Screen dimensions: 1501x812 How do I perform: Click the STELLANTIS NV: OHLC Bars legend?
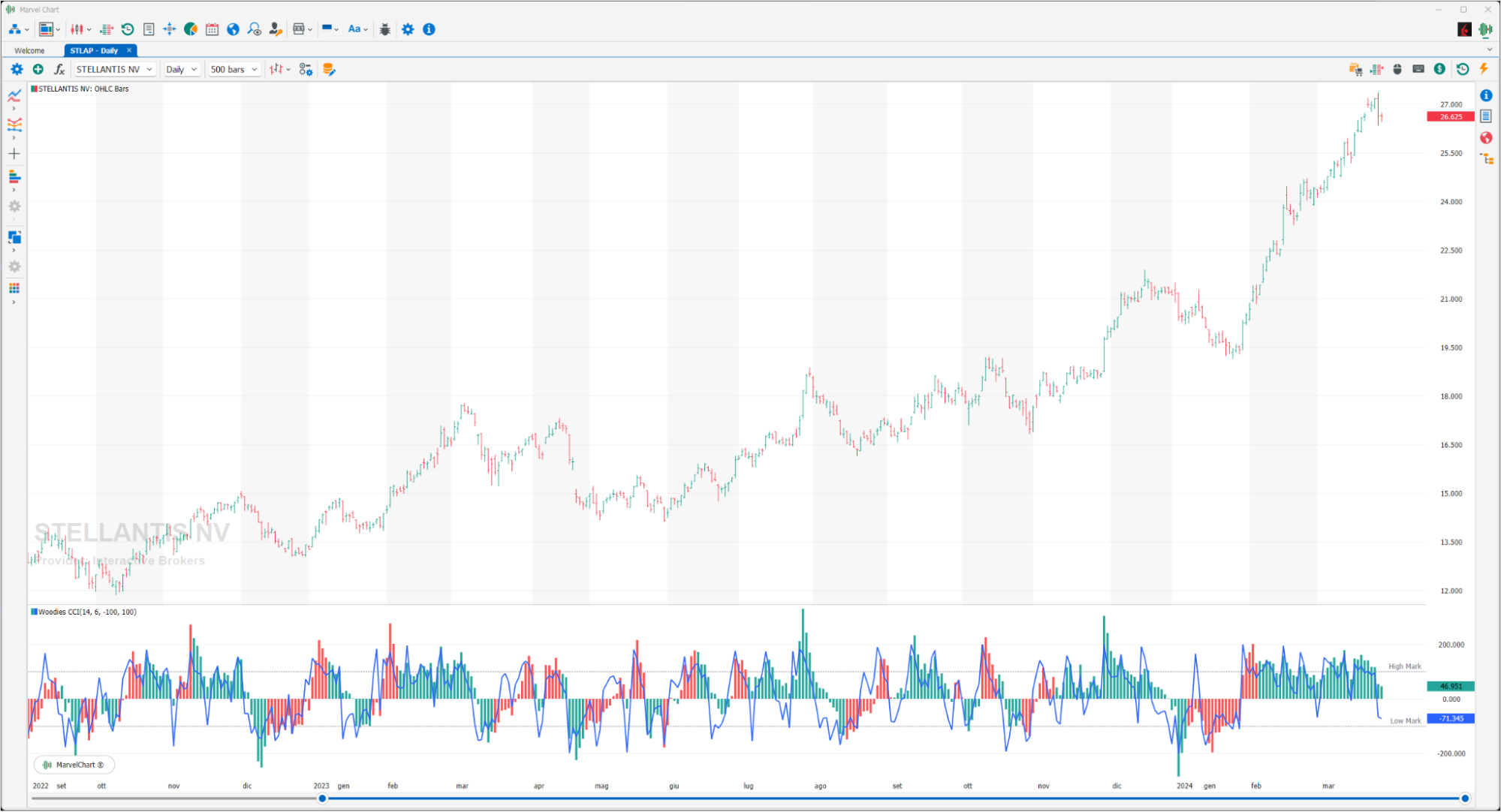[x=80, y=89]
